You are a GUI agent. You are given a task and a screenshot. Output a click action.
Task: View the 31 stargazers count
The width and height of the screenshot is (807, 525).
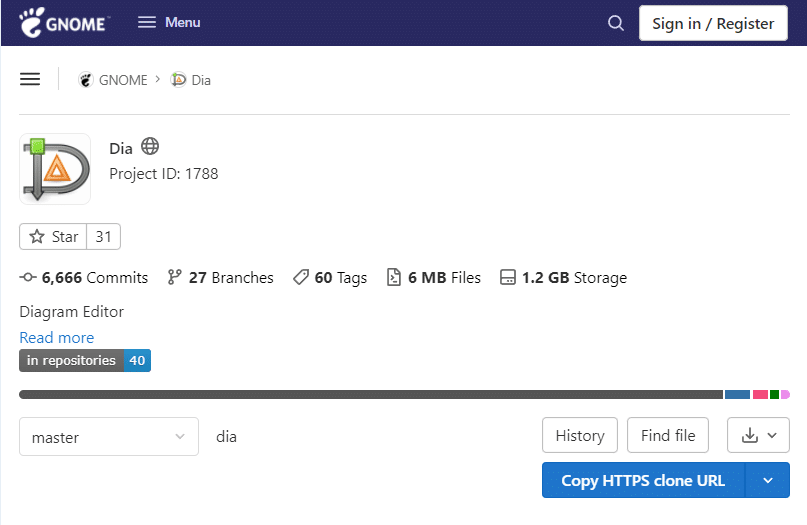pos(103,236)
